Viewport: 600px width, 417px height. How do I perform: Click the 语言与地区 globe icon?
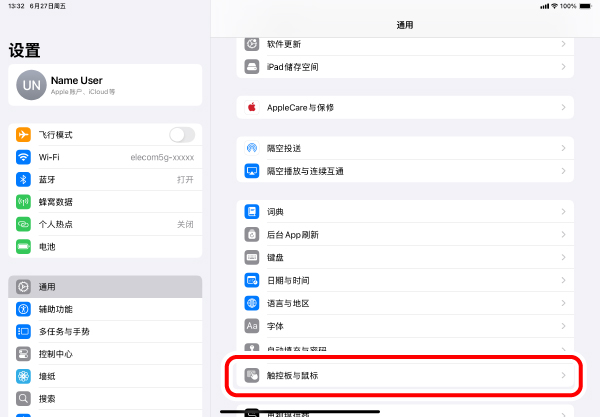coord(253,303)
